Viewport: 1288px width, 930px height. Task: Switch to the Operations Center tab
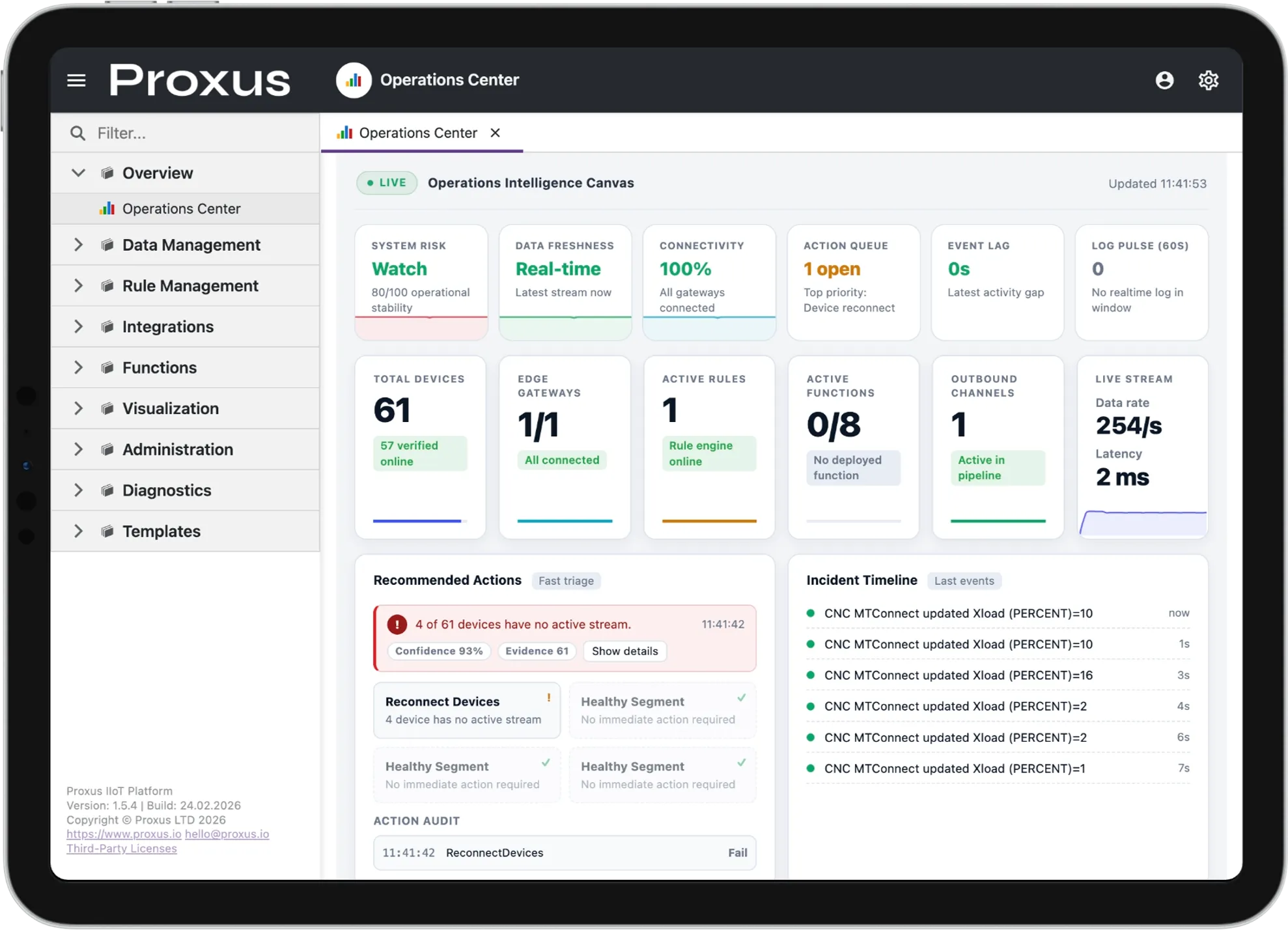coord(417,132)
